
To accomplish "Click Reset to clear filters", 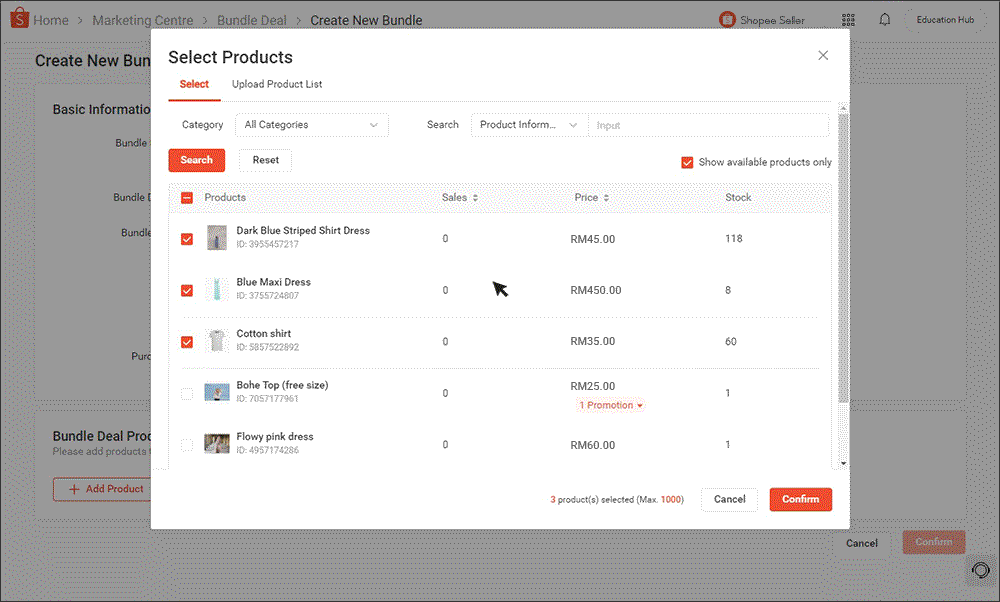I will [264, 160].
